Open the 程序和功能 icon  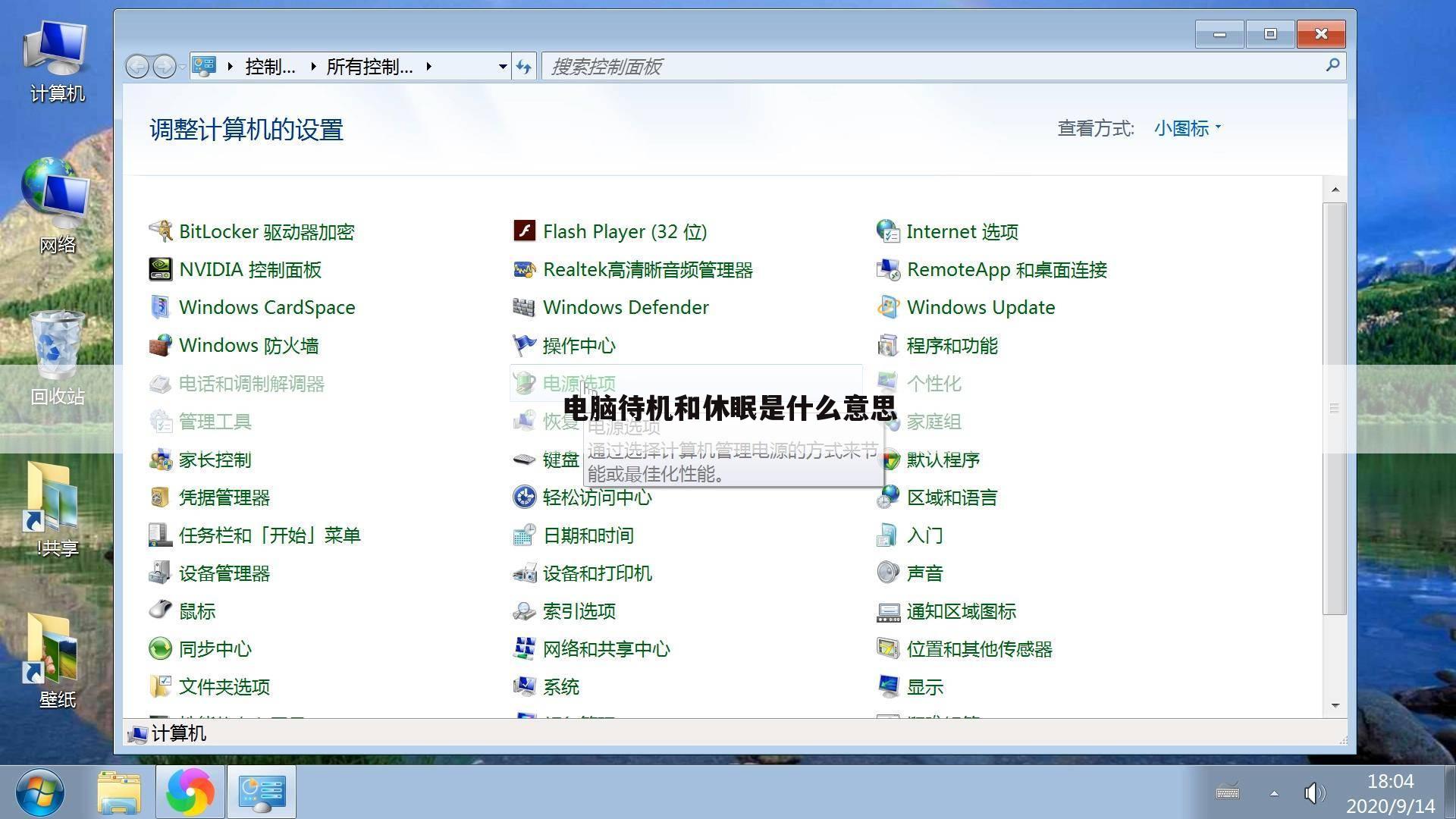888,345
